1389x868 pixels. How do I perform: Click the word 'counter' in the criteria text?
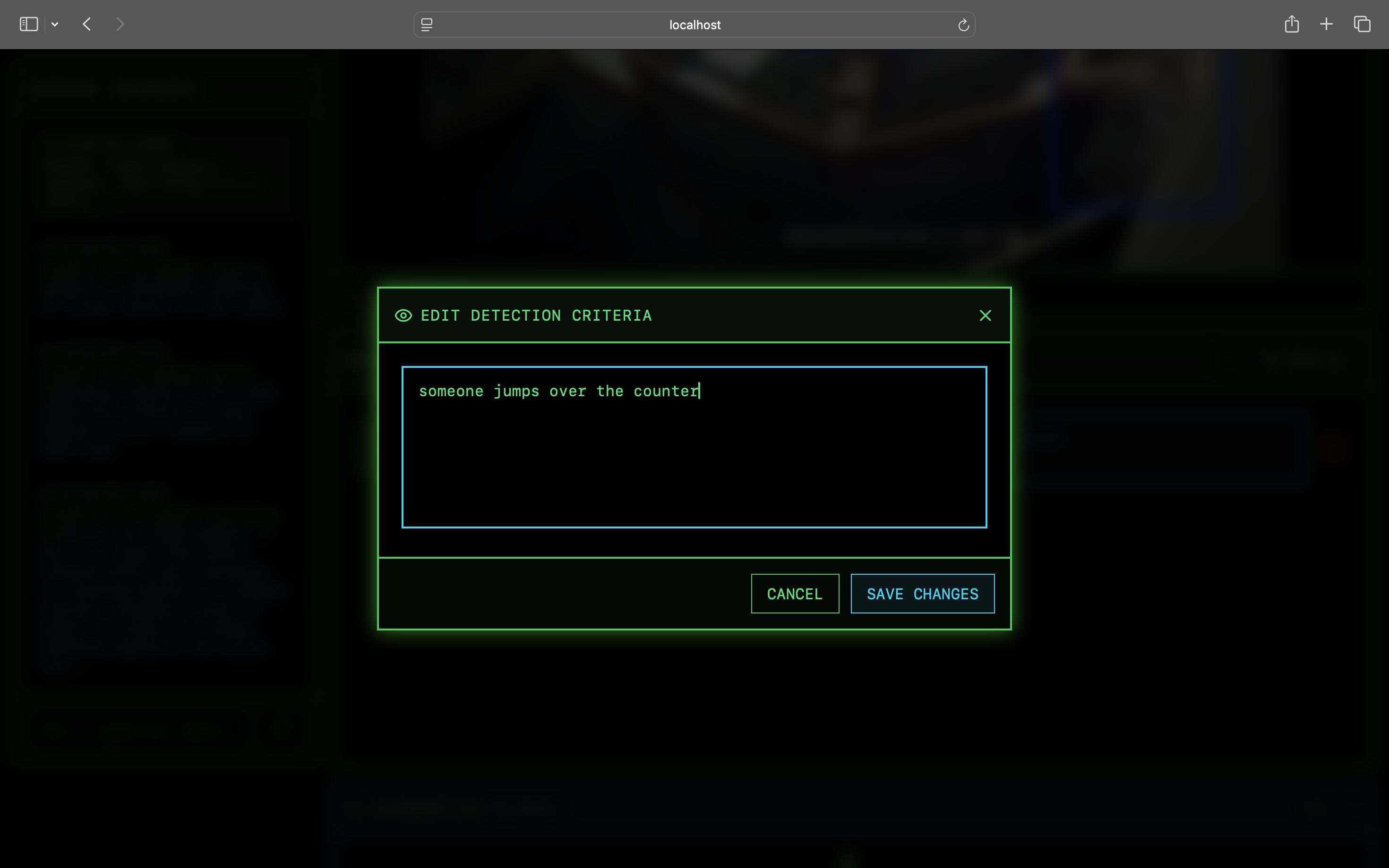pos(665,391)
